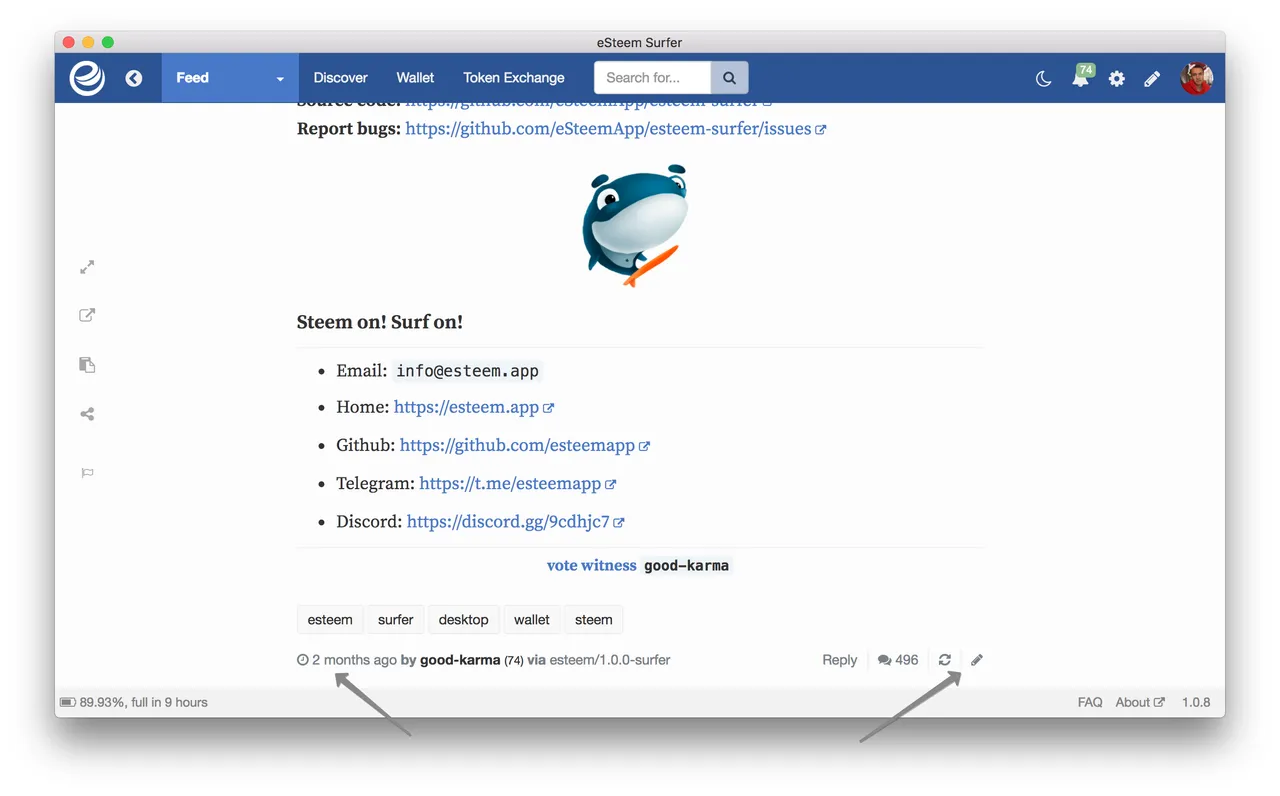
Task: Toggle night mode moon icon
Action: click(1043, 78)
